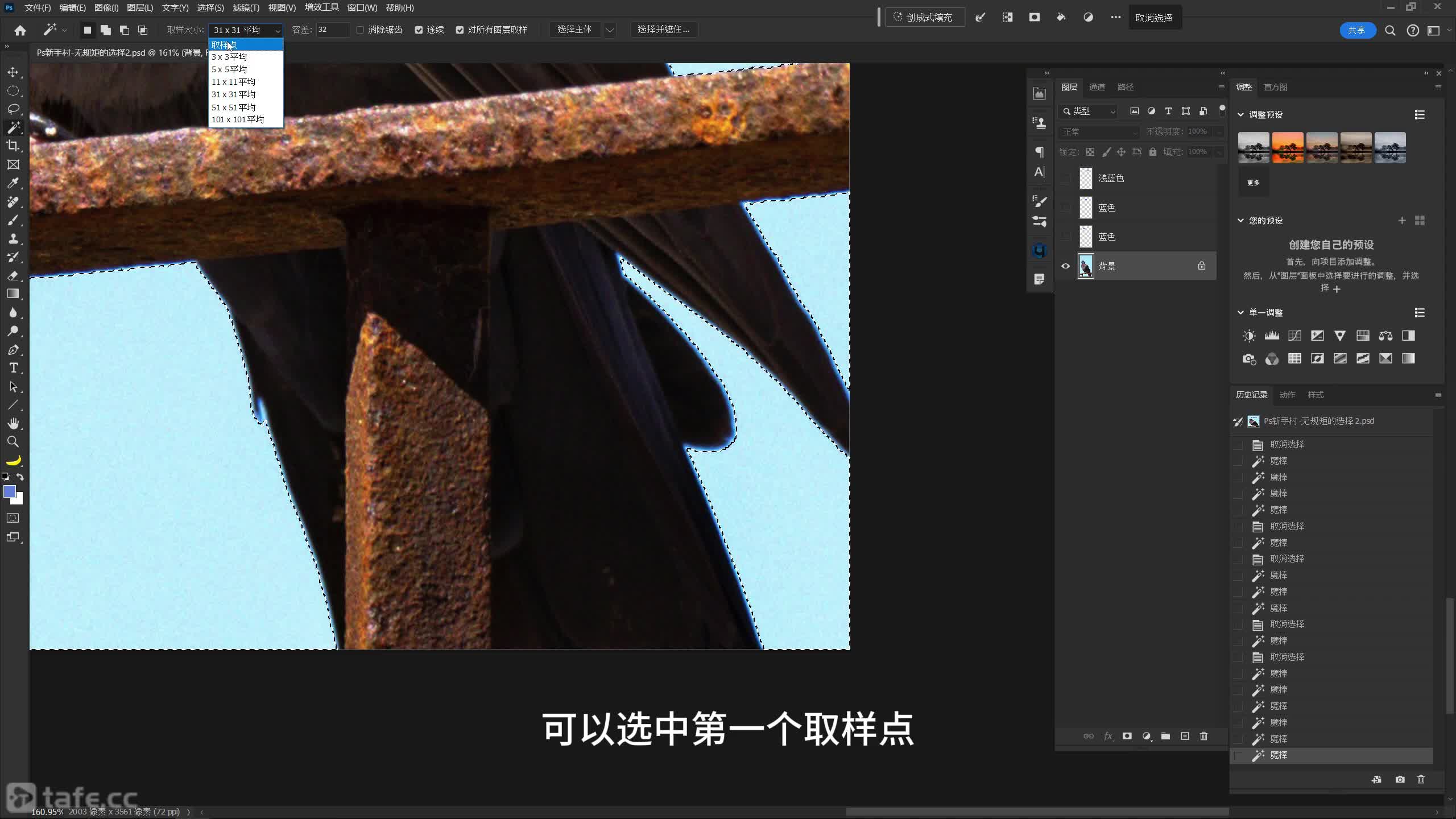Select the Zoom tool
Viewport: 1456px width, 819px height.
(x=13, y=441)
